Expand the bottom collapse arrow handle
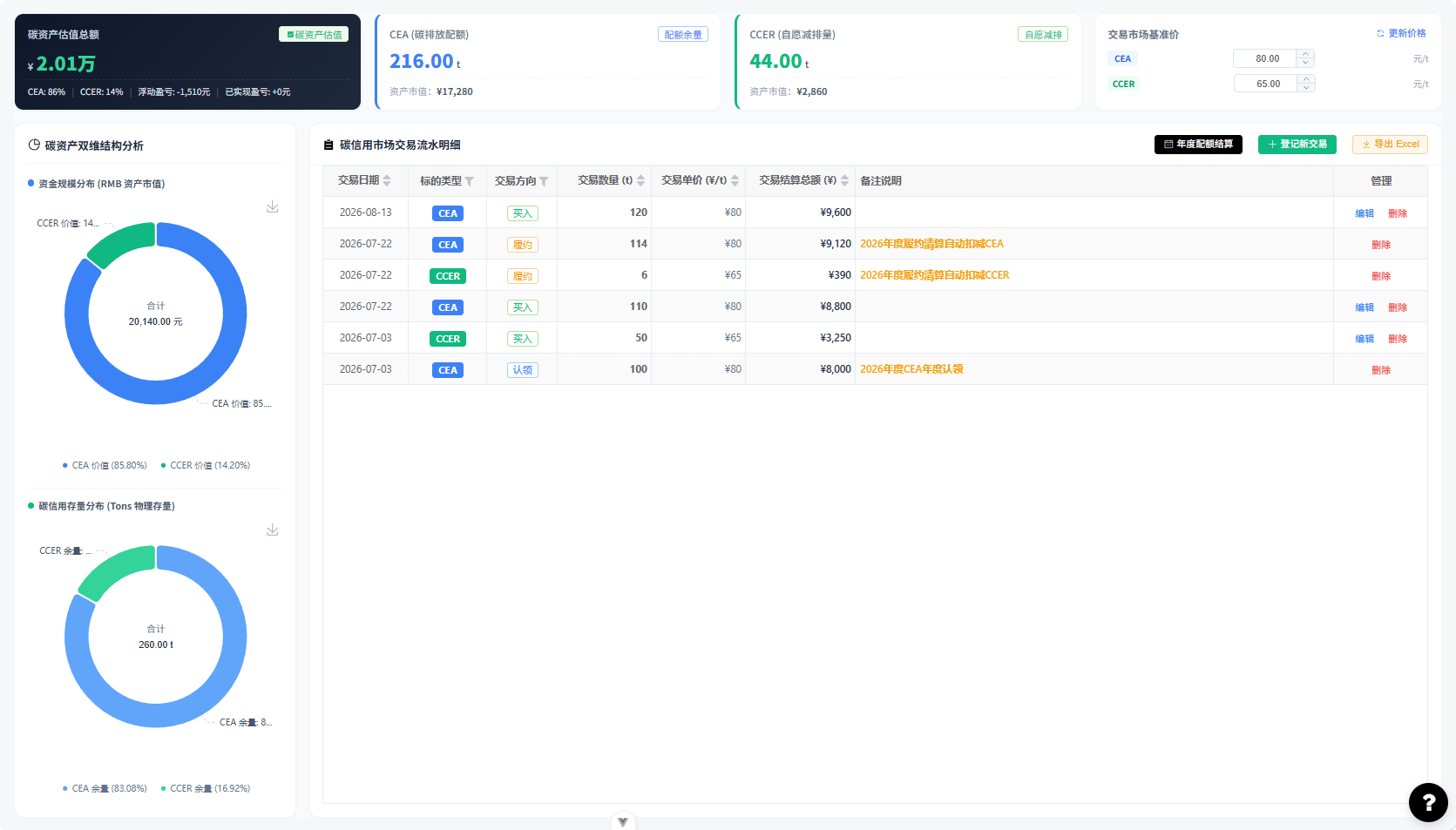The image size is (1456, 830). [x=623, y=821]
